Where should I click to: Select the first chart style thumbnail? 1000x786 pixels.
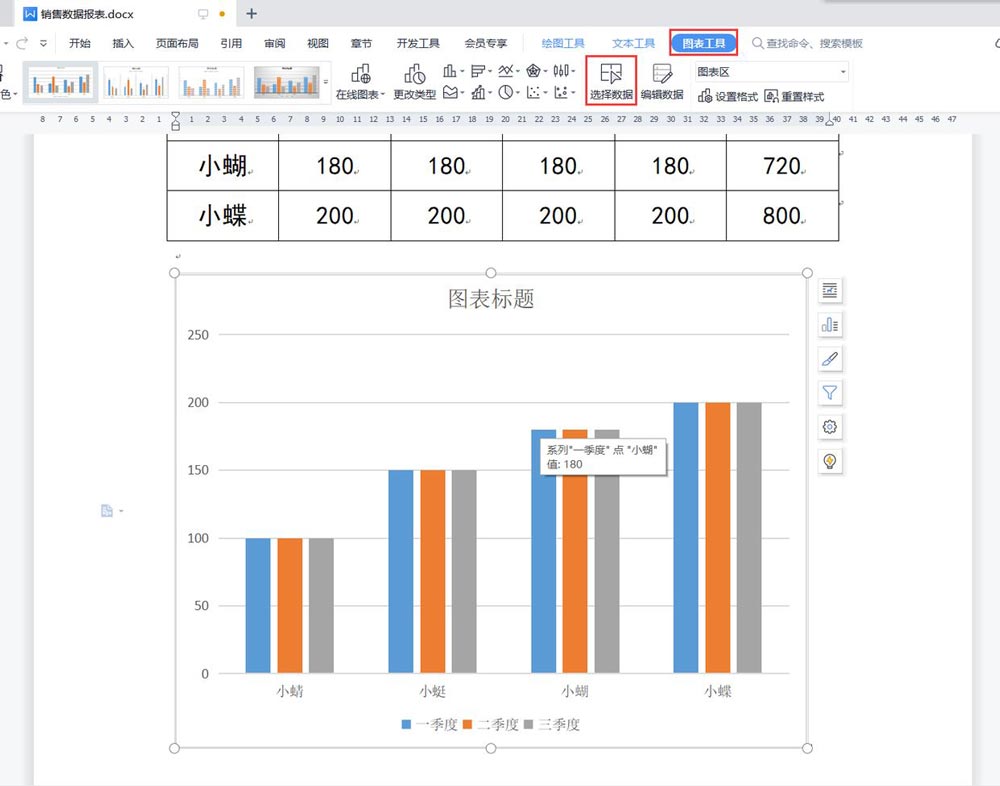(61, 82)
